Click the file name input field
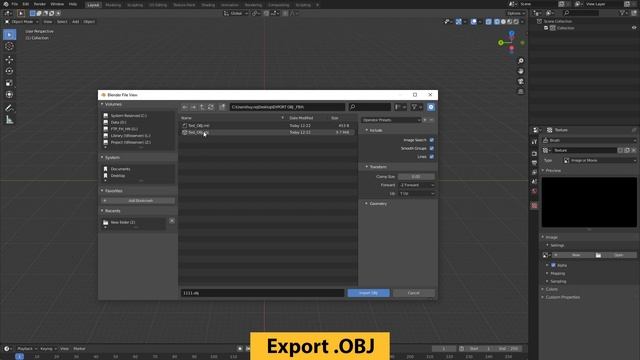640x360 pixels. coord(262,293)
